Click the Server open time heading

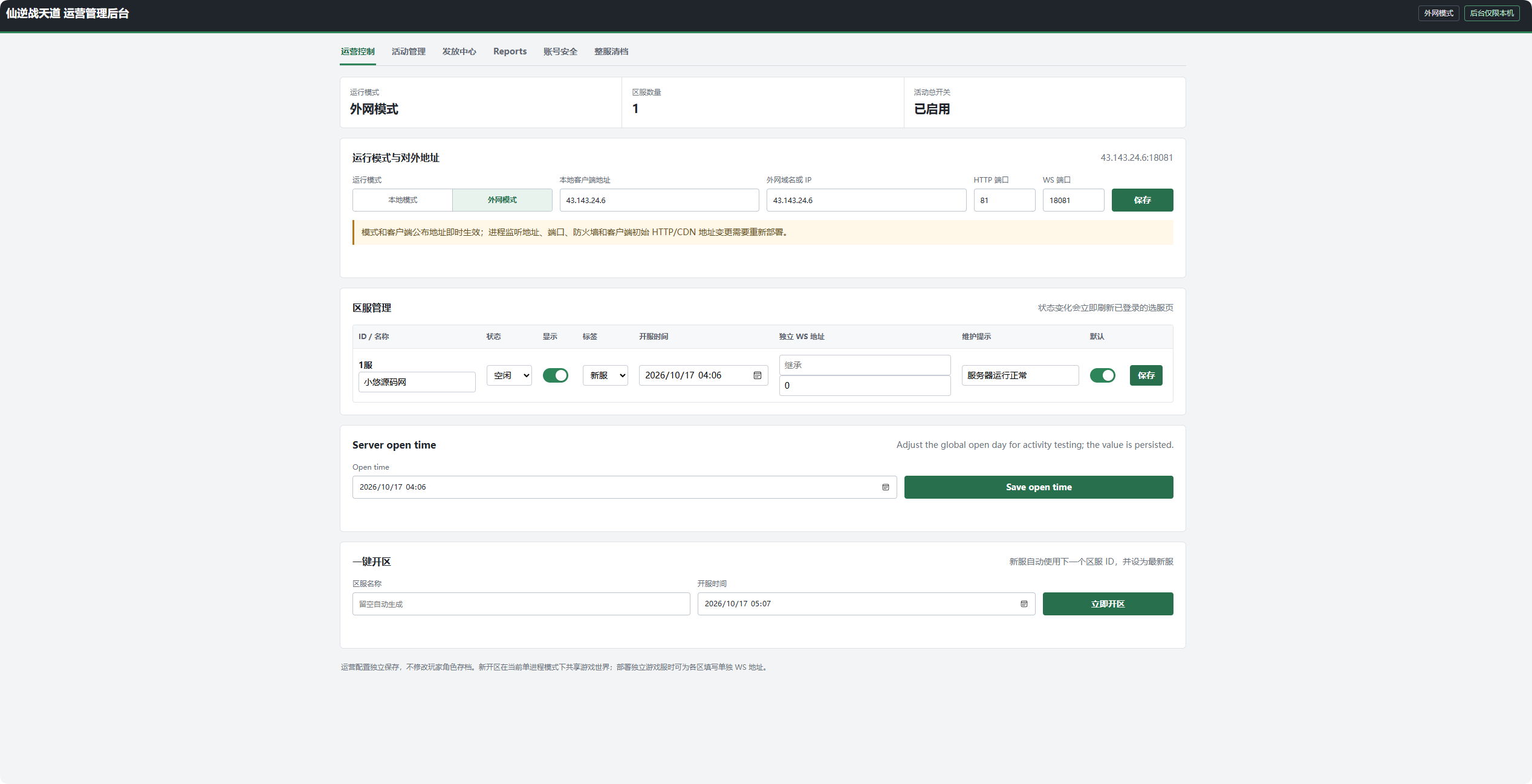click(394, 445)
